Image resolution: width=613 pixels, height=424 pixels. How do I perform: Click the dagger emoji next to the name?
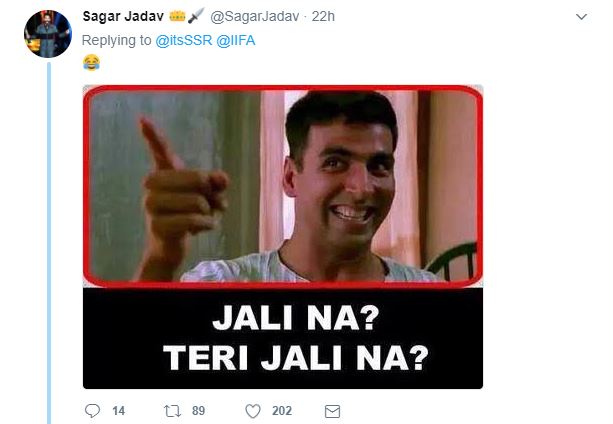click(196, 16)
